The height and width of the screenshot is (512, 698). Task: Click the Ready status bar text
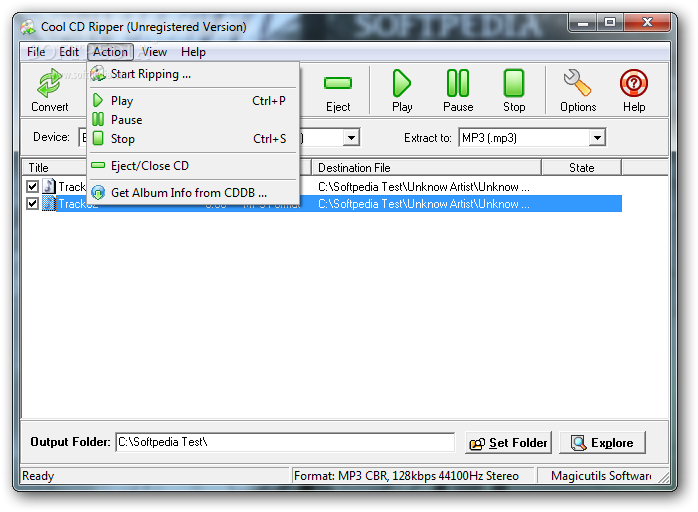click(38, 476)
